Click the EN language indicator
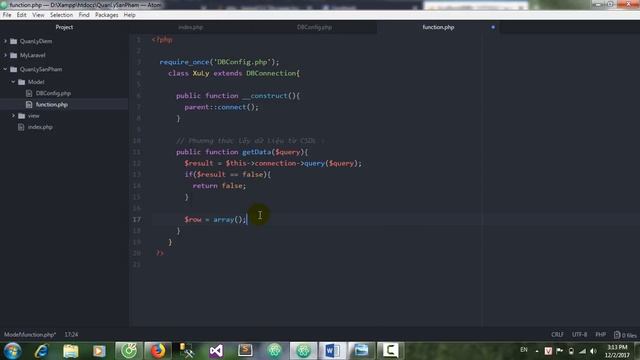This screenshot has width=640, height=360. (524, 350)
